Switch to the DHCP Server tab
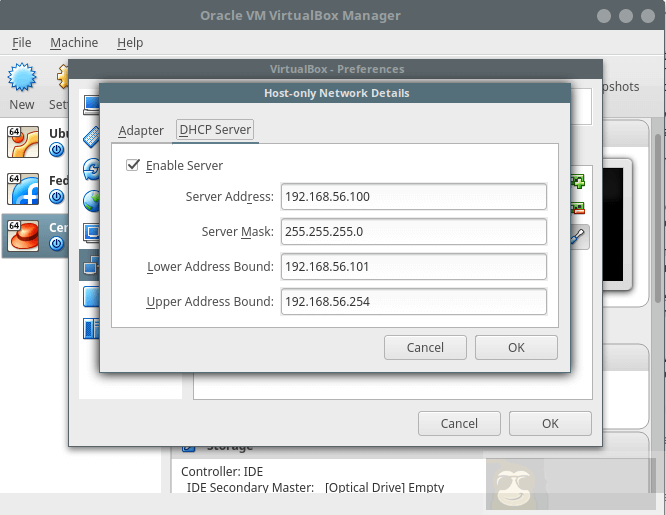 215,130
